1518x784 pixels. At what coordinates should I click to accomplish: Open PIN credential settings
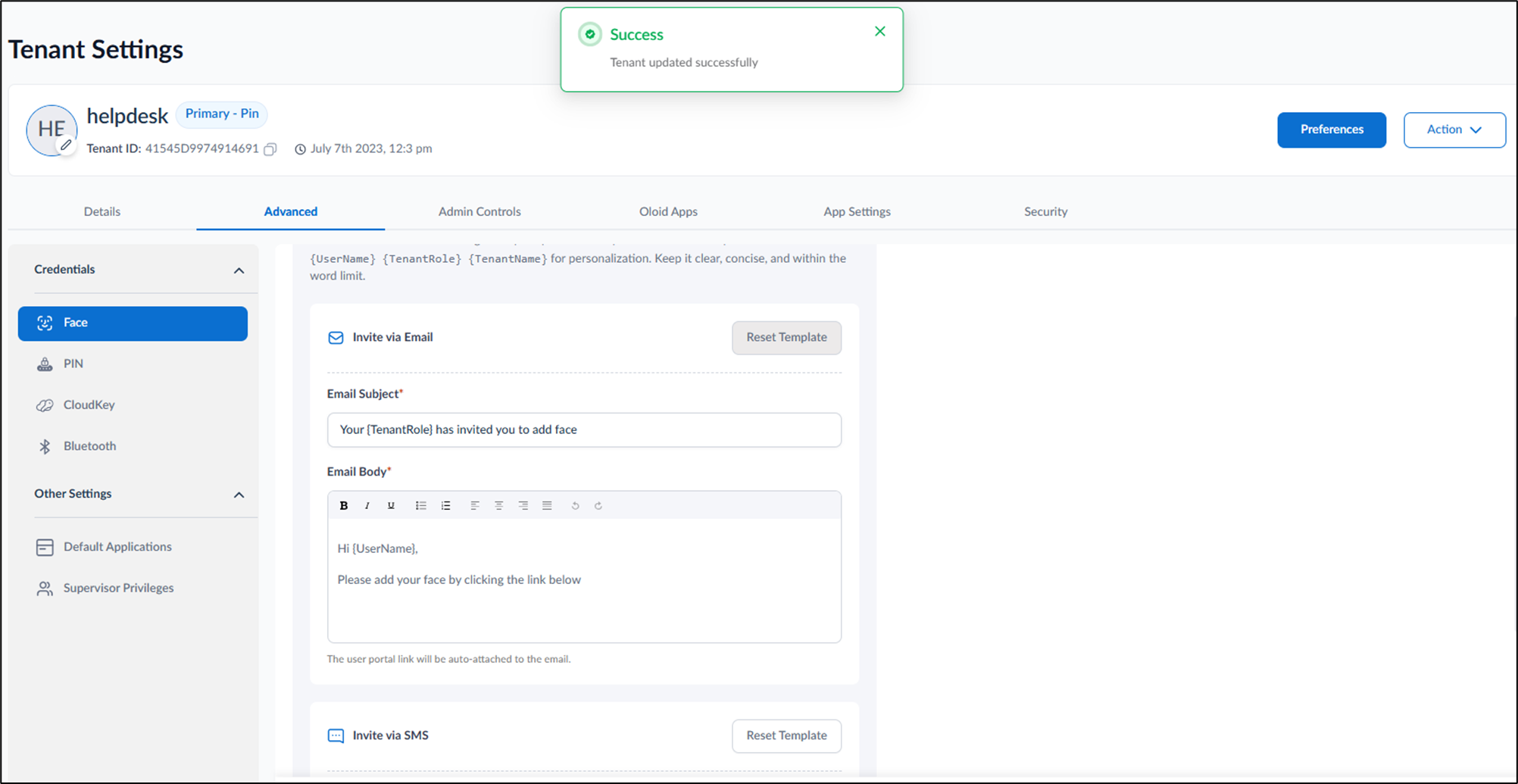(133, 364)
